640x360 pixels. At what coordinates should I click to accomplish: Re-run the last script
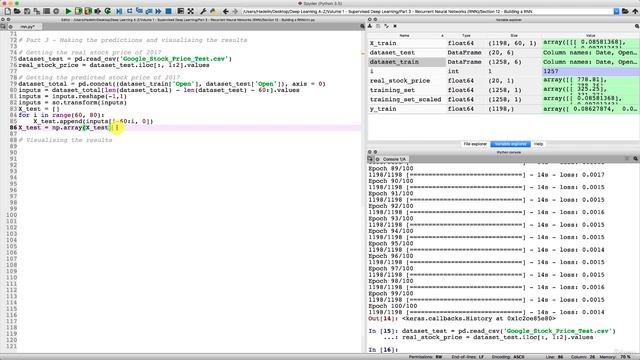[108, 11]
